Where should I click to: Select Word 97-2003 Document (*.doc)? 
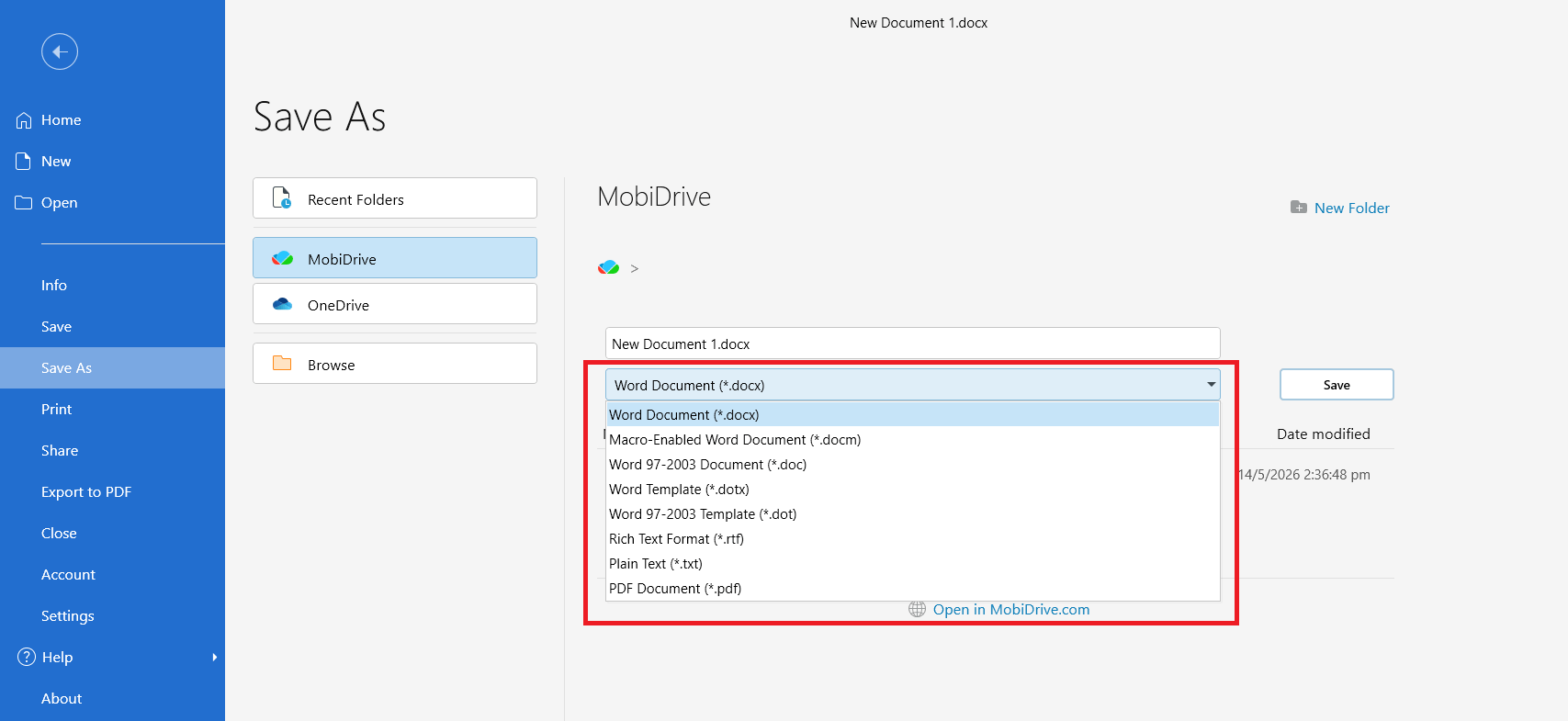click(913, 465)
